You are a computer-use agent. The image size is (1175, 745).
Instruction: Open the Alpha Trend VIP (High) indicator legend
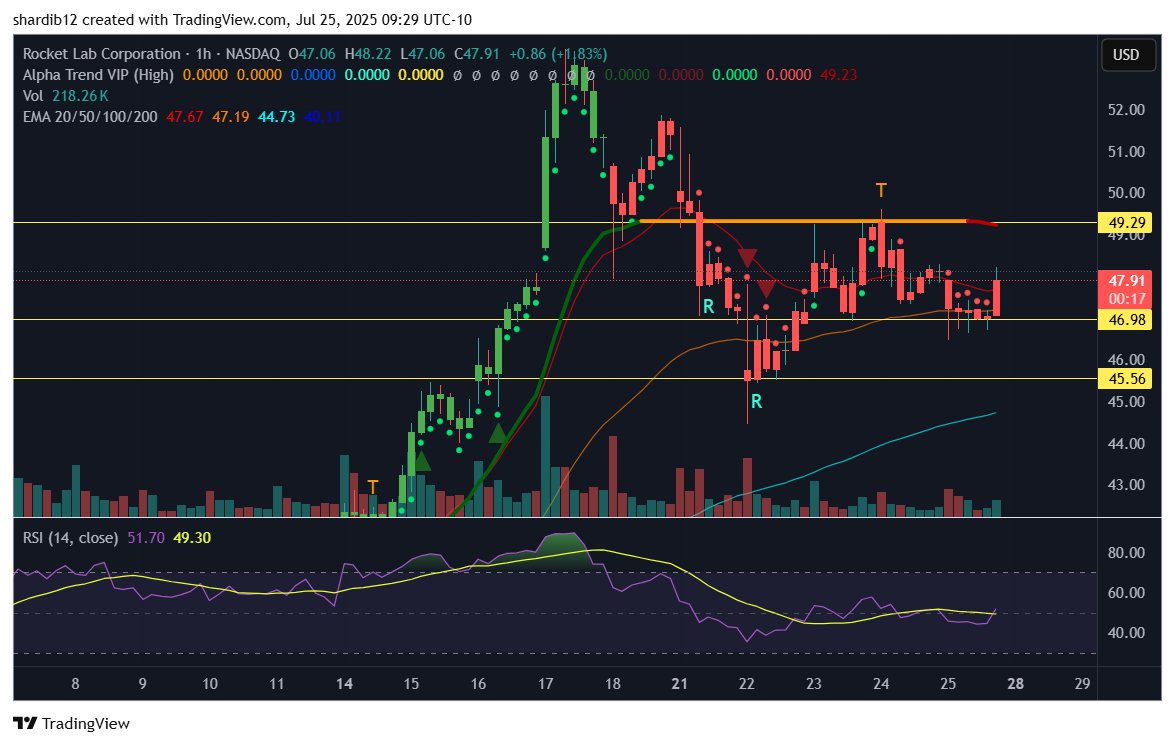[x=98, y=75]
